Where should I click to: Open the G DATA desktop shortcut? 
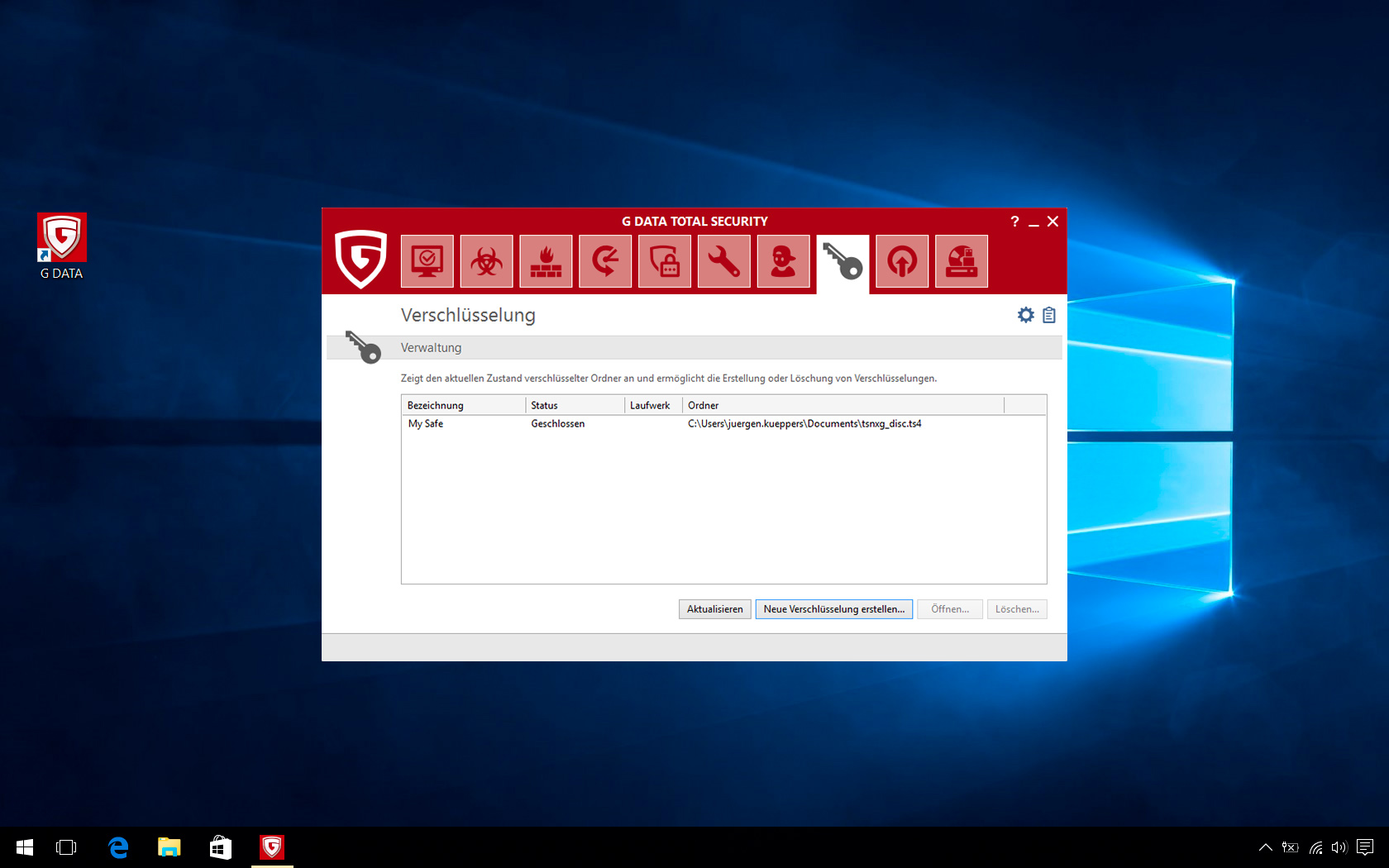(x=62, y=247)
